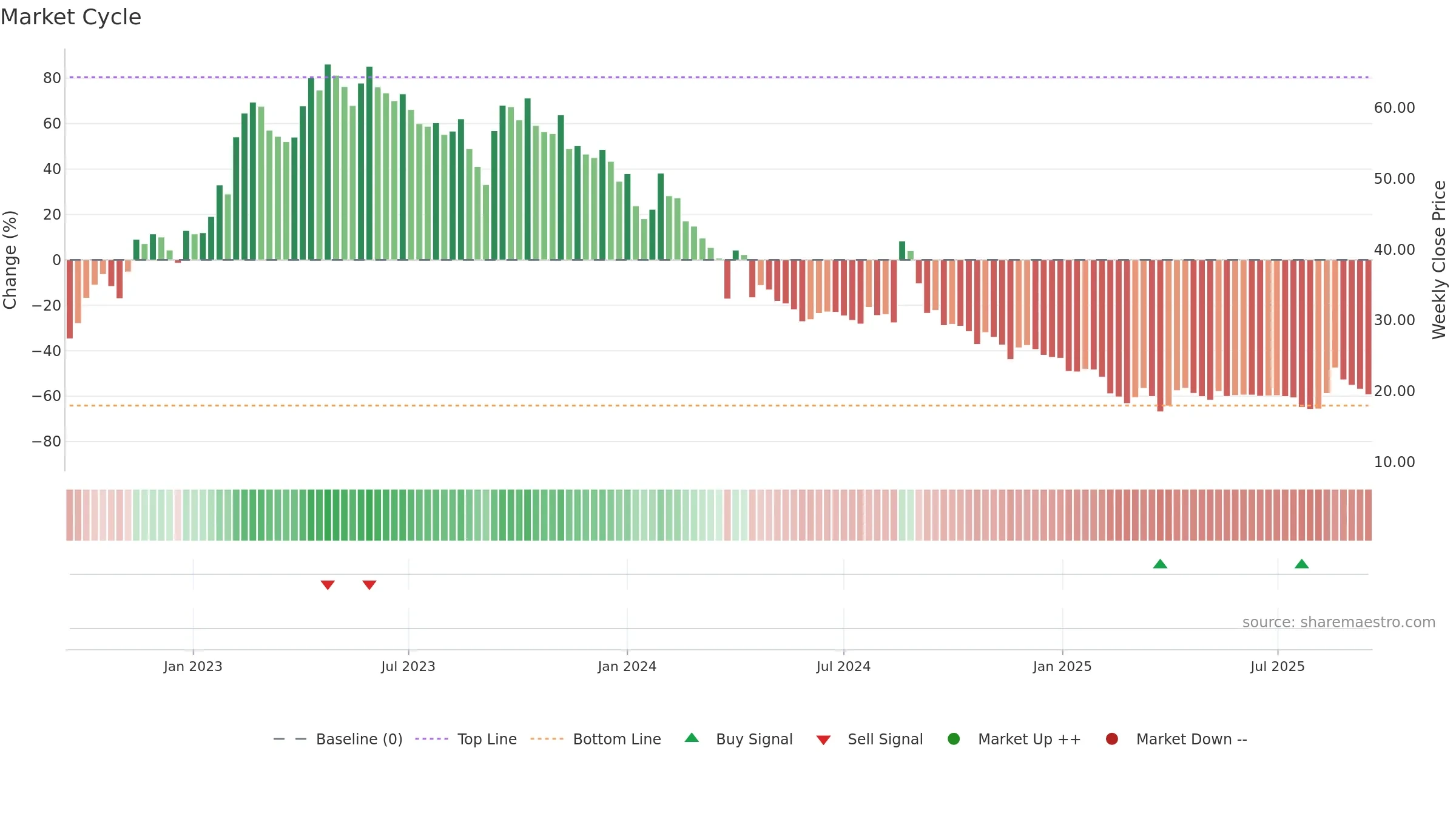Click the 20.00 price axis tick

click(x=1394, y=391)
